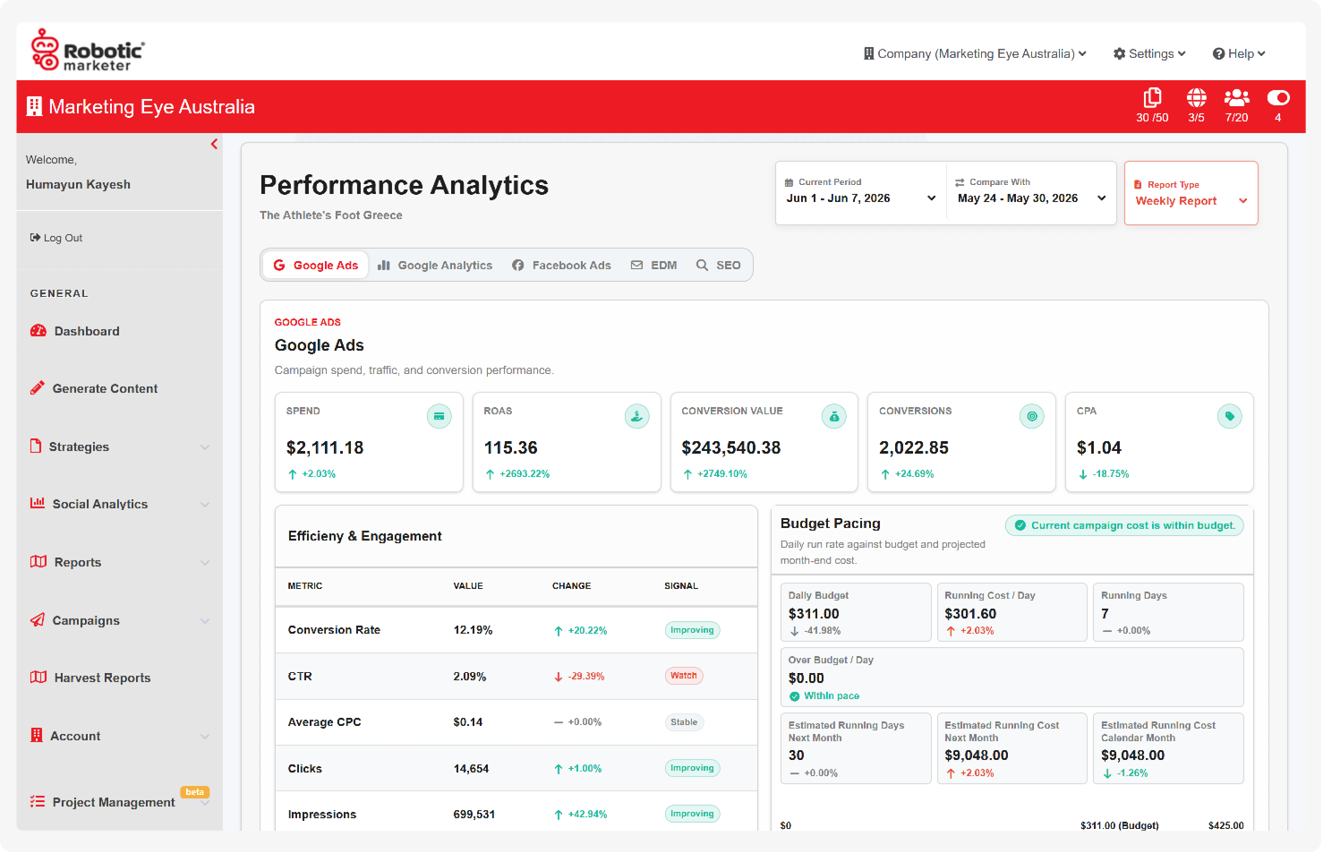This screenshot has width=1321, height=852.
Task: Click the Improving badge for Impressions row
Action: [x=692, y=814]
